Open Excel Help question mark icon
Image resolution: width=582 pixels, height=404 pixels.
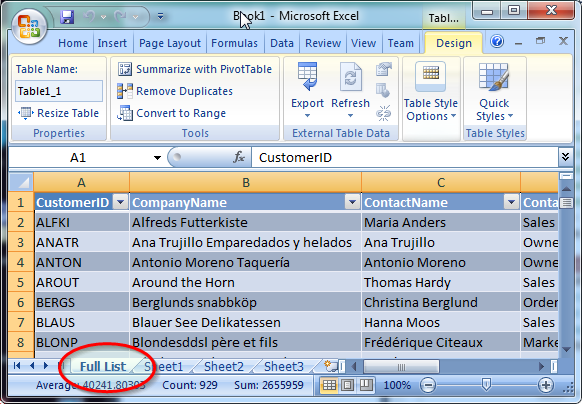tap(497, 42)
